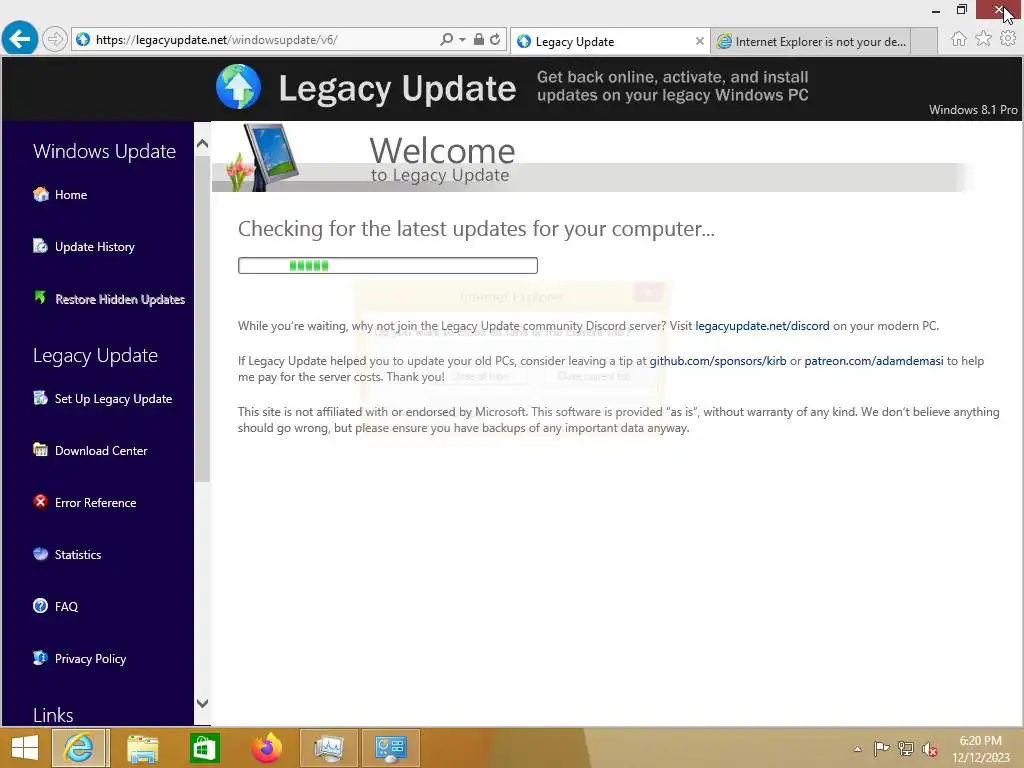The height and width of the screenshot is (768, 1024).
Task: Open Privacy Policy link
Action: [x=90, y=659]
